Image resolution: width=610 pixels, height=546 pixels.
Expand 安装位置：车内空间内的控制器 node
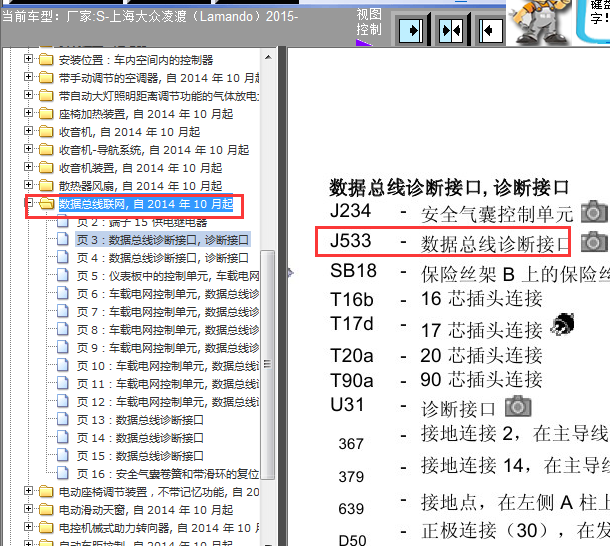28,59
